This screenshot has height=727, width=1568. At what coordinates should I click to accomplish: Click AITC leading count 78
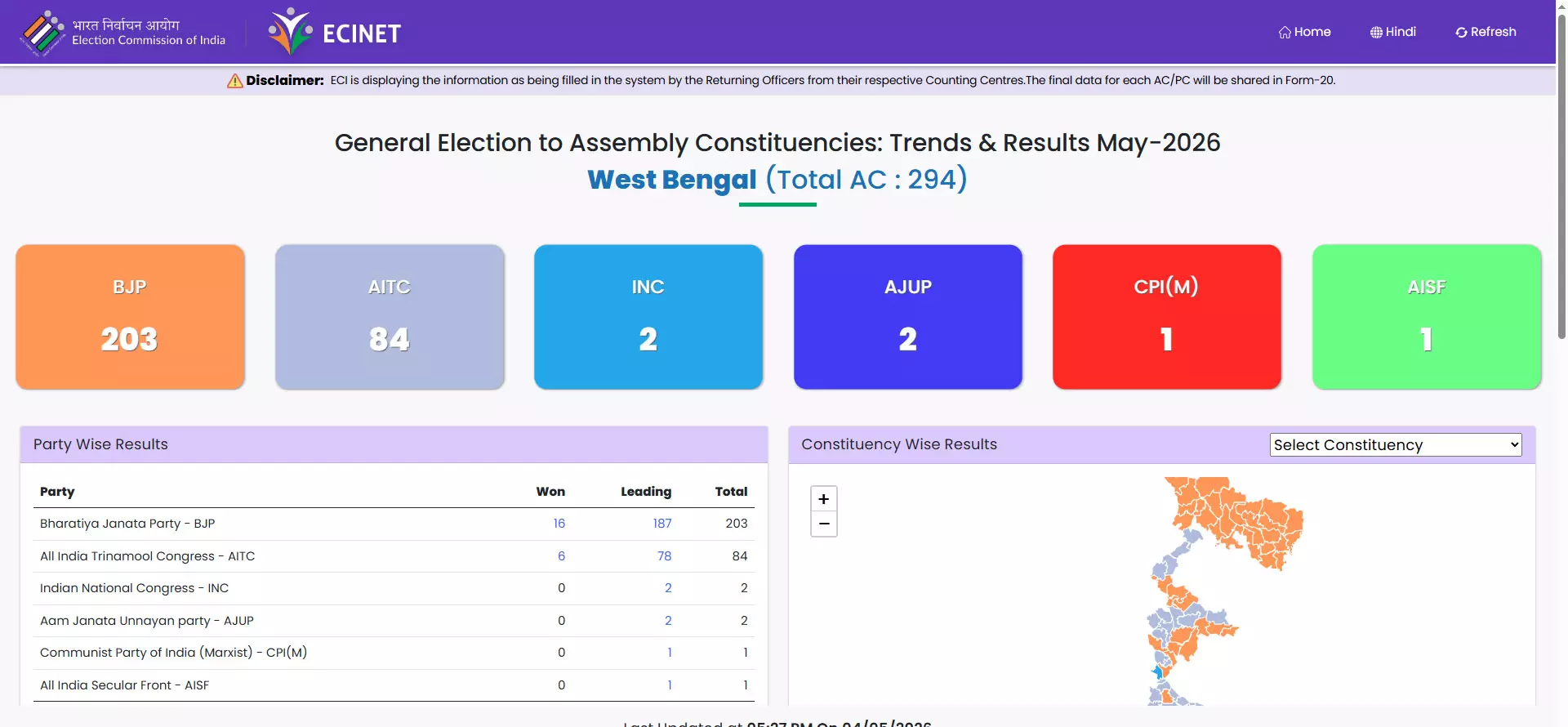tap(664, 556)
